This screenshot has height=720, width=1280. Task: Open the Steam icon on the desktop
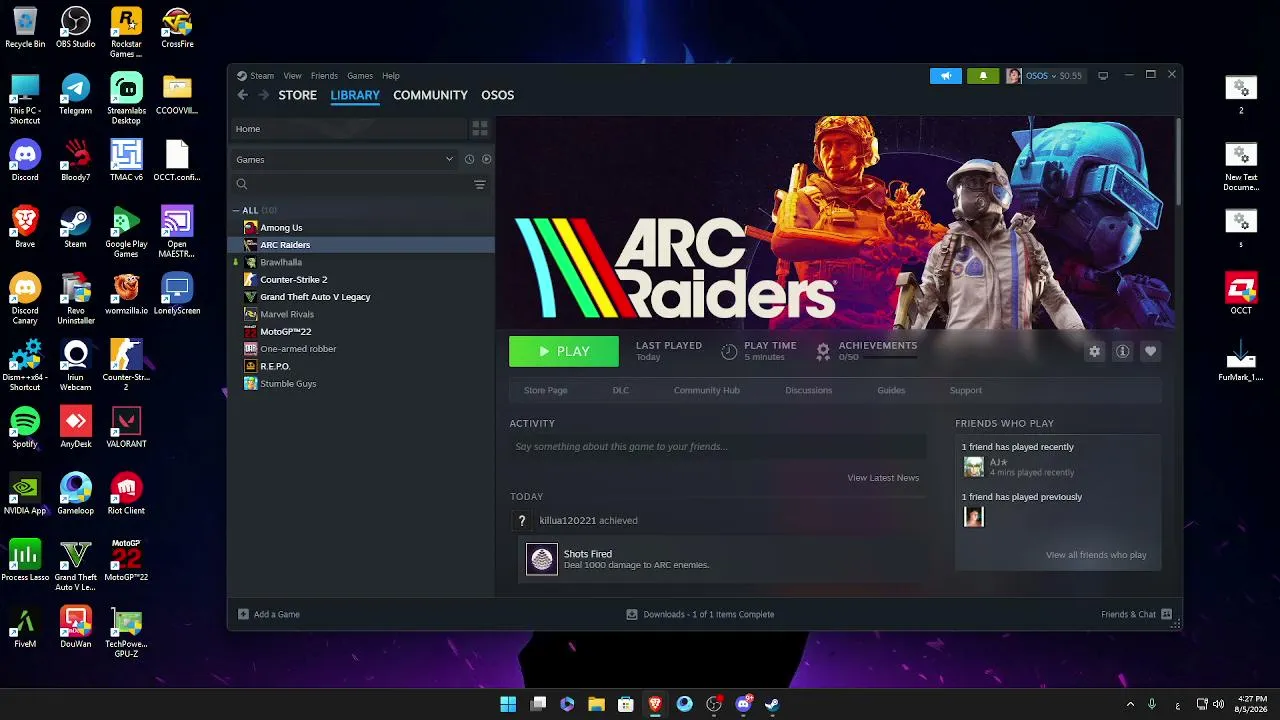pyautogui.click(x=75, y=226)
